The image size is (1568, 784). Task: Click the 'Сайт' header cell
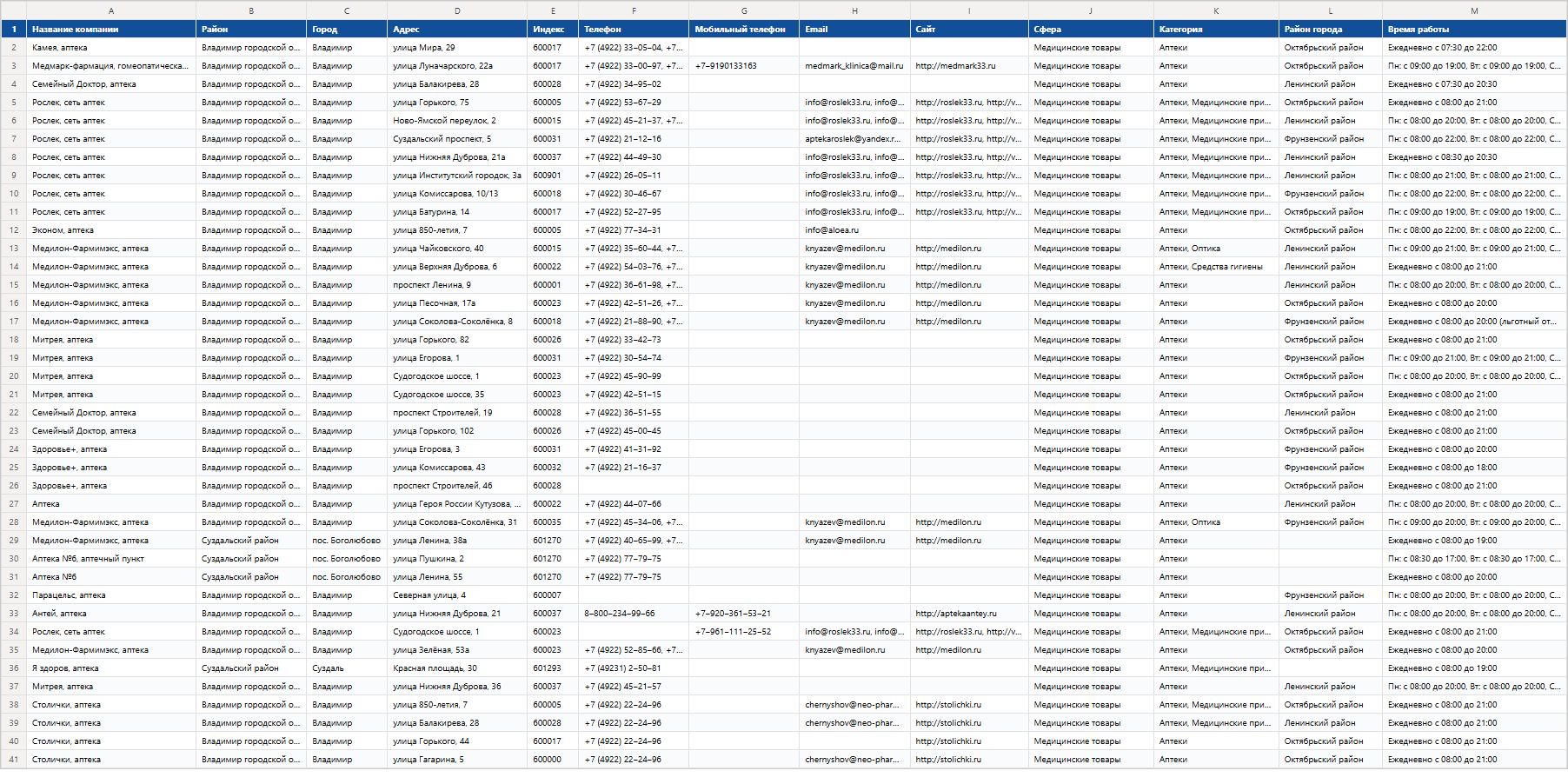(969, 29)
